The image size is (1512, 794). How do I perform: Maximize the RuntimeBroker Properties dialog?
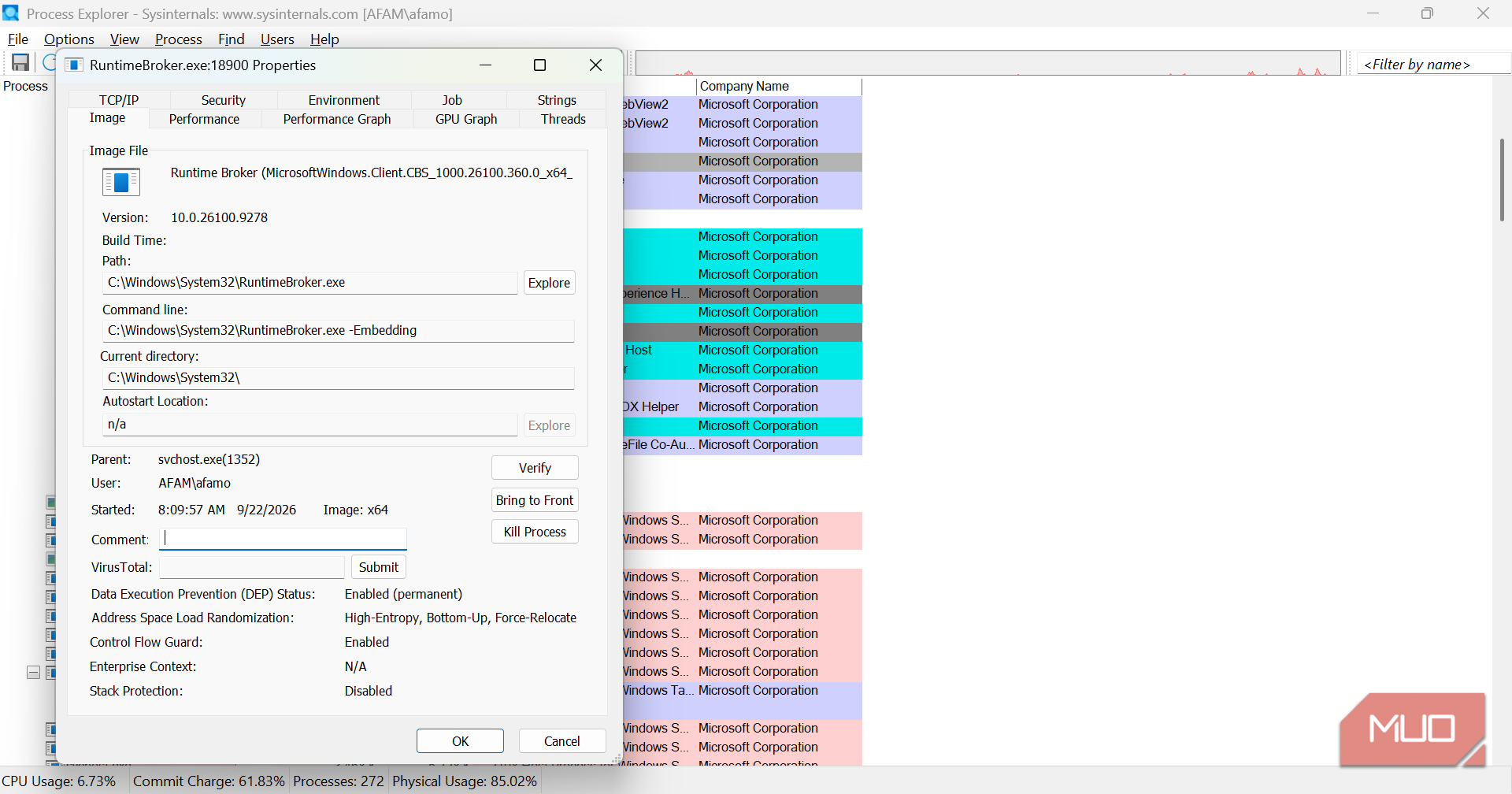[x=540, y=65]
